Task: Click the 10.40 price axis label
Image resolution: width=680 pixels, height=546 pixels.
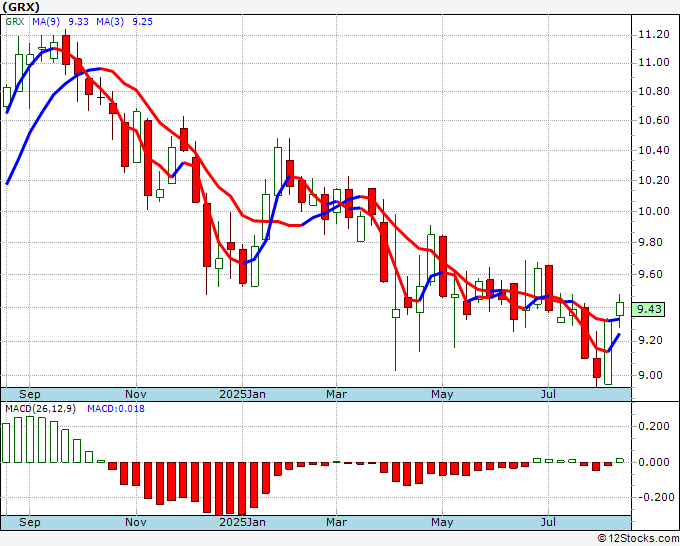Action: click(654, 150)
